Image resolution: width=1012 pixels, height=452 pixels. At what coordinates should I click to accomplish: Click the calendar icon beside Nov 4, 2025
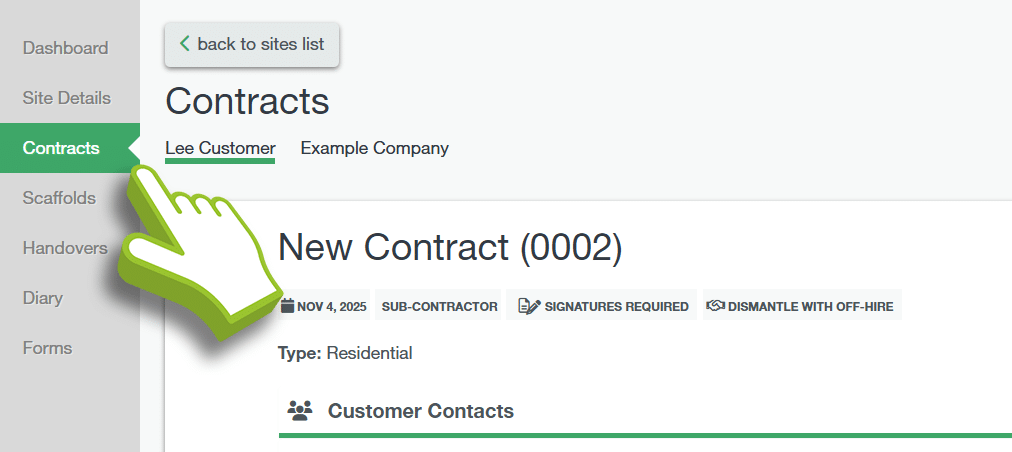(288, 306)
